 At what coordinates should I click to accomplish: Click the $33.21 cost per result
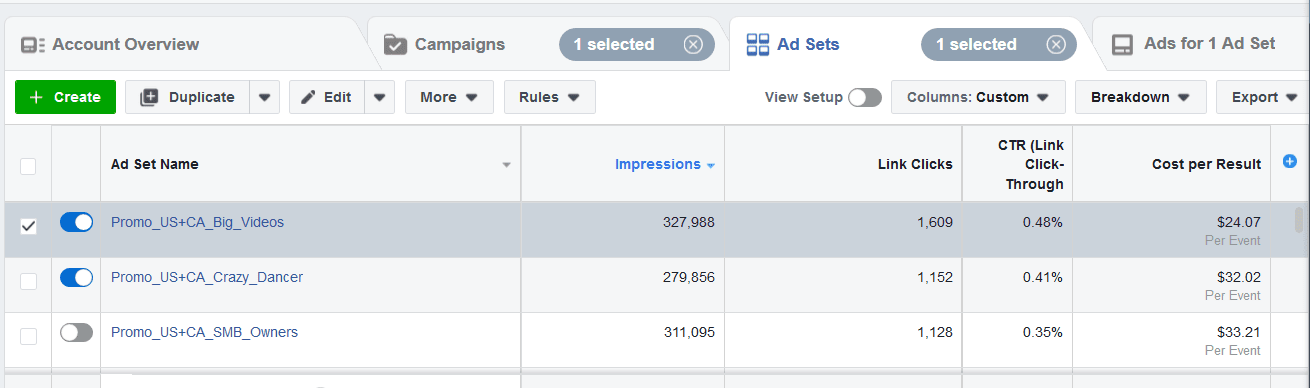pyautogui.click(x=1239, y=332)
